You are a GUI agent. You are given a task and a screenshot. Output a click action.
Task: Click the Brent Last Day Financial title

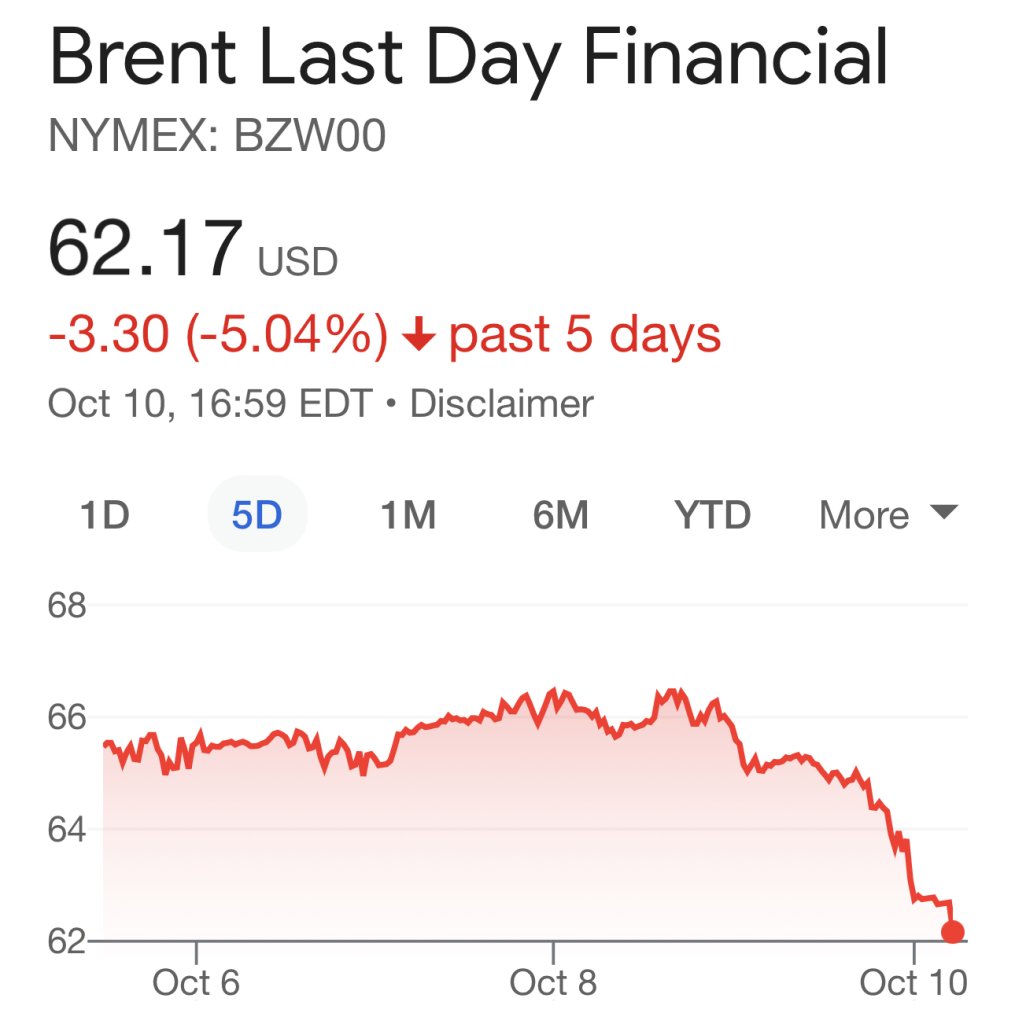click(x=468, y=59)
